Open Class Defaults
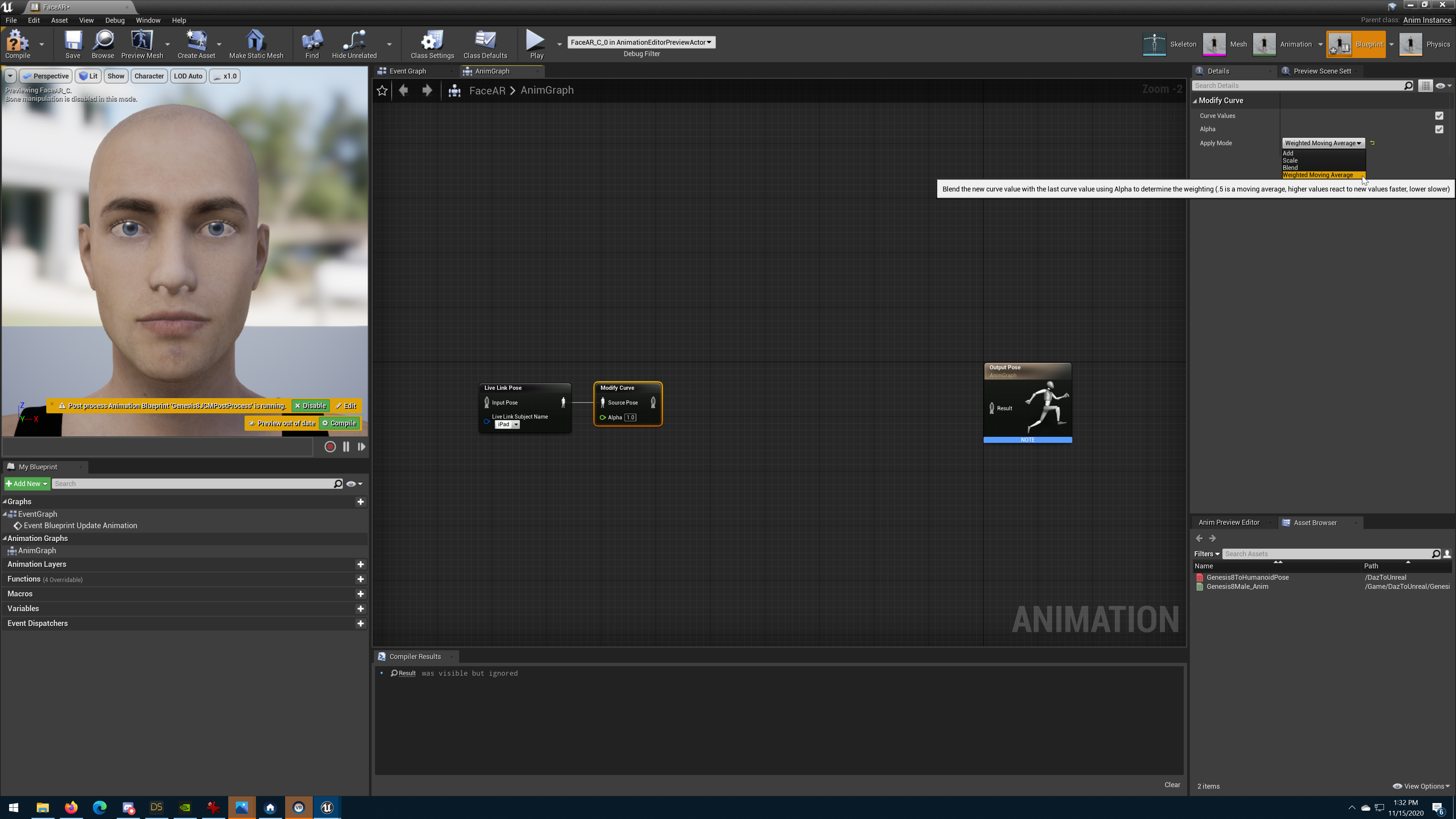The height and width of the screenshot is (819, 1456). point(485,44)
